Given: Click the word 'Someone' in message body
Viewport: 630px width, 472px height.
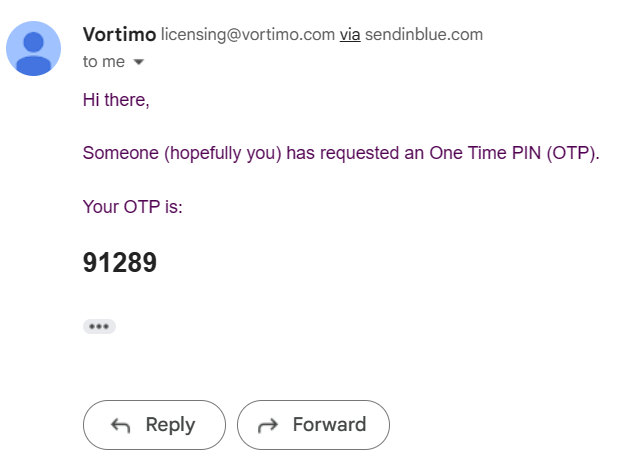Looking at the screenshot, I should (x=121, y=153).
